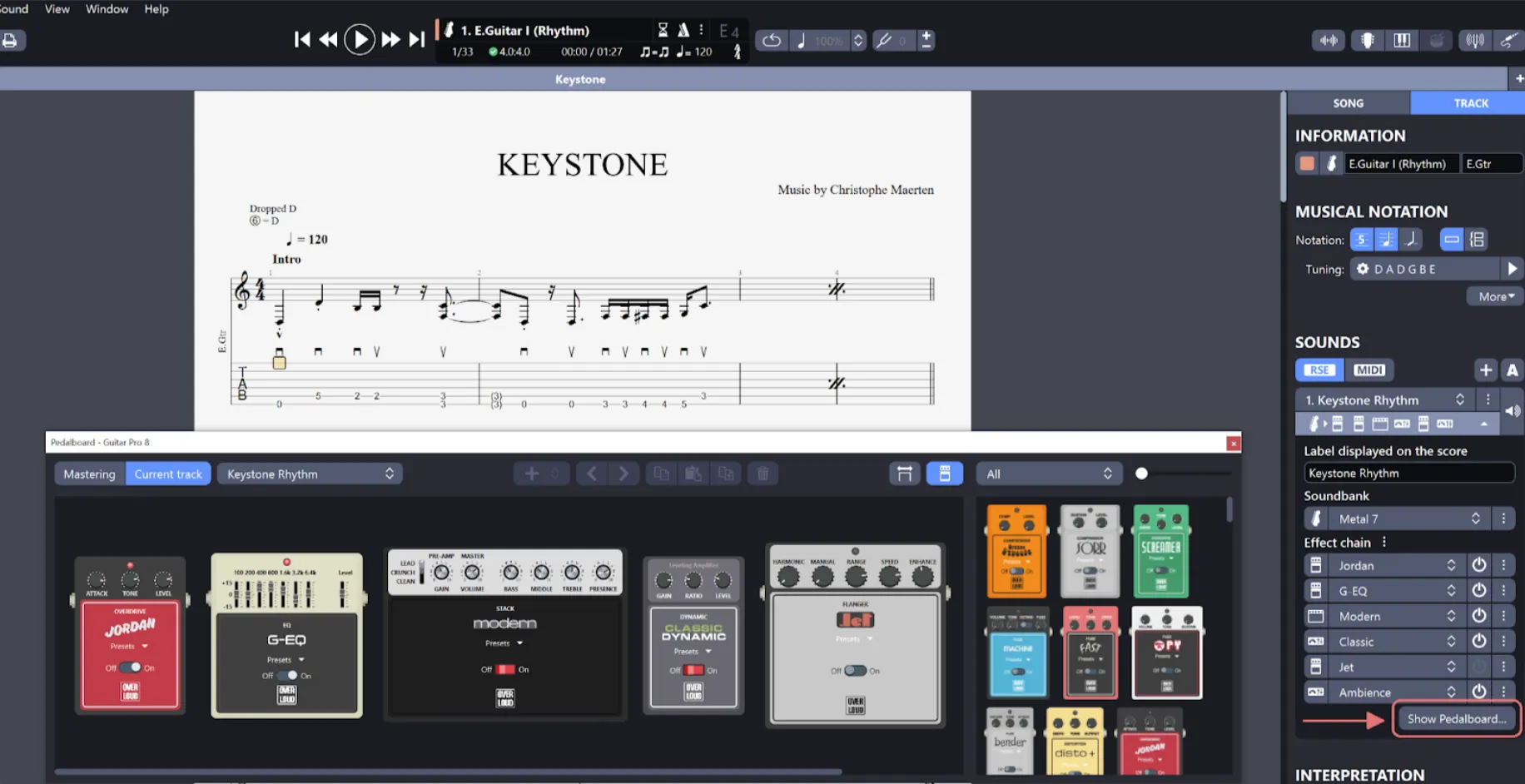
Task: Add a new file tab with plus
Action: 1518,78
